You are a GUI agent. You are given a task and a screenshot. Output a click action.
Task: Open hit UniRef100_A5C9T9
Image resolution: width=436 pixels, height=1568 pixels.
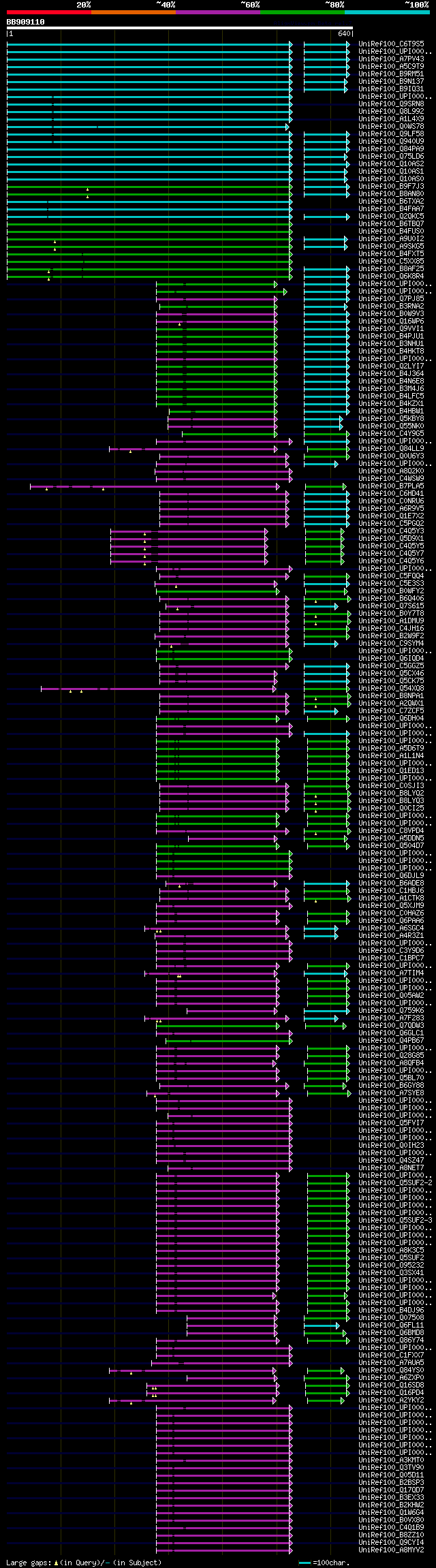[x=391, y=66]
